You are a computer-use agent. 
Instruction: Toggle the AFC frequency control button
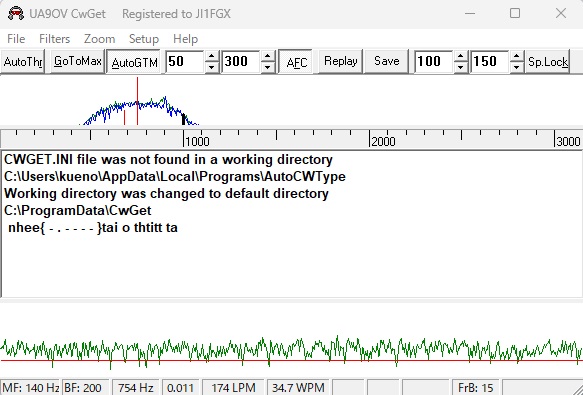(296, 62)
